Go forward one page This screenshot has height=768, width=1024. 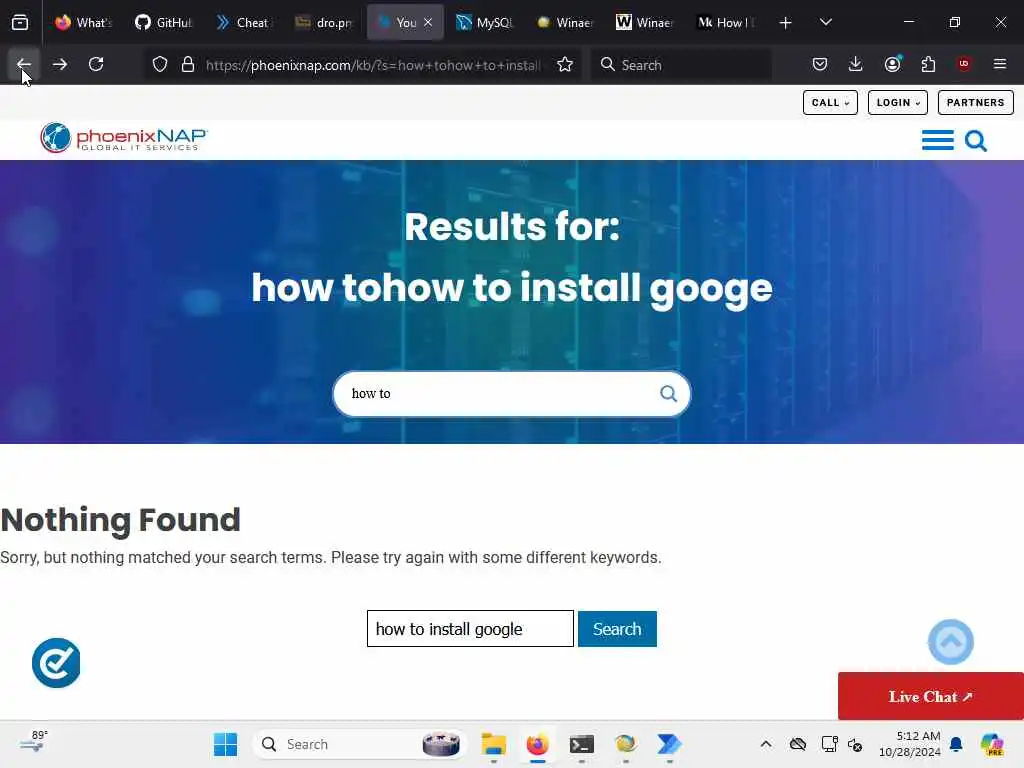coord(59,64)
